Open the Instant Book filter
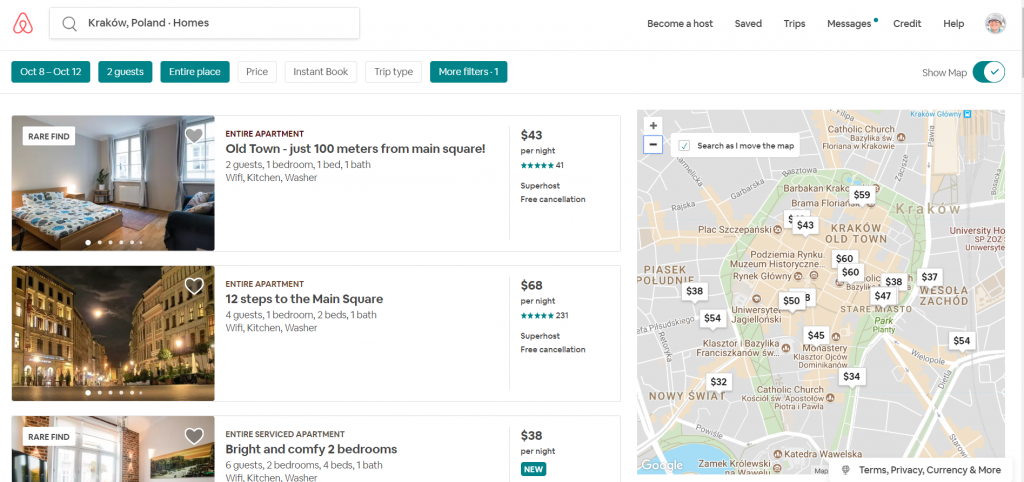The image size is (1024, 482). pyautogui.click(x=321, y=72)
